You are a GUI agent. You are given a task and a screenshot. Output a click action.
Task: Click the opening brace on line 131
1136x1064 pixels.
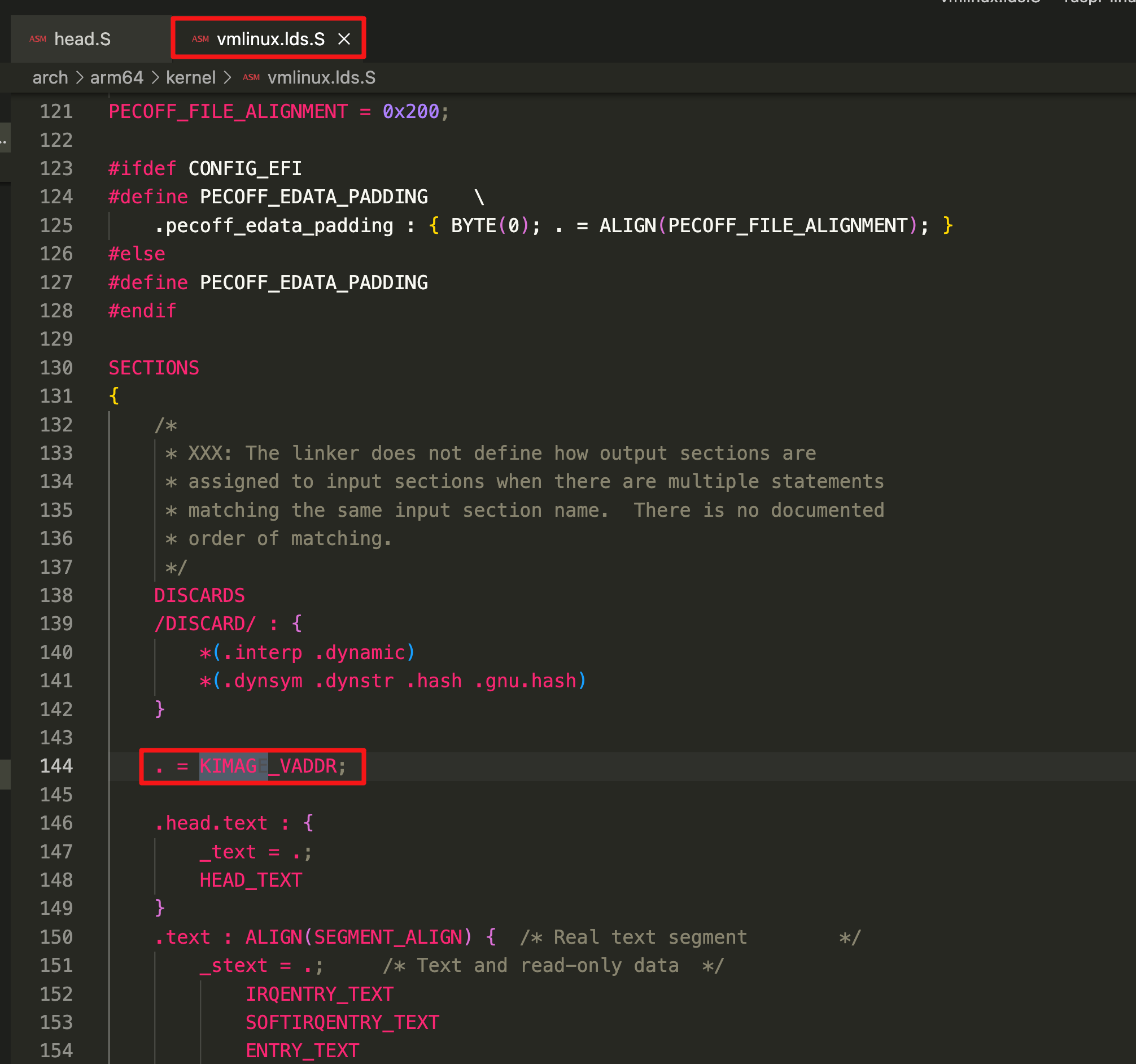coord(114,395)
